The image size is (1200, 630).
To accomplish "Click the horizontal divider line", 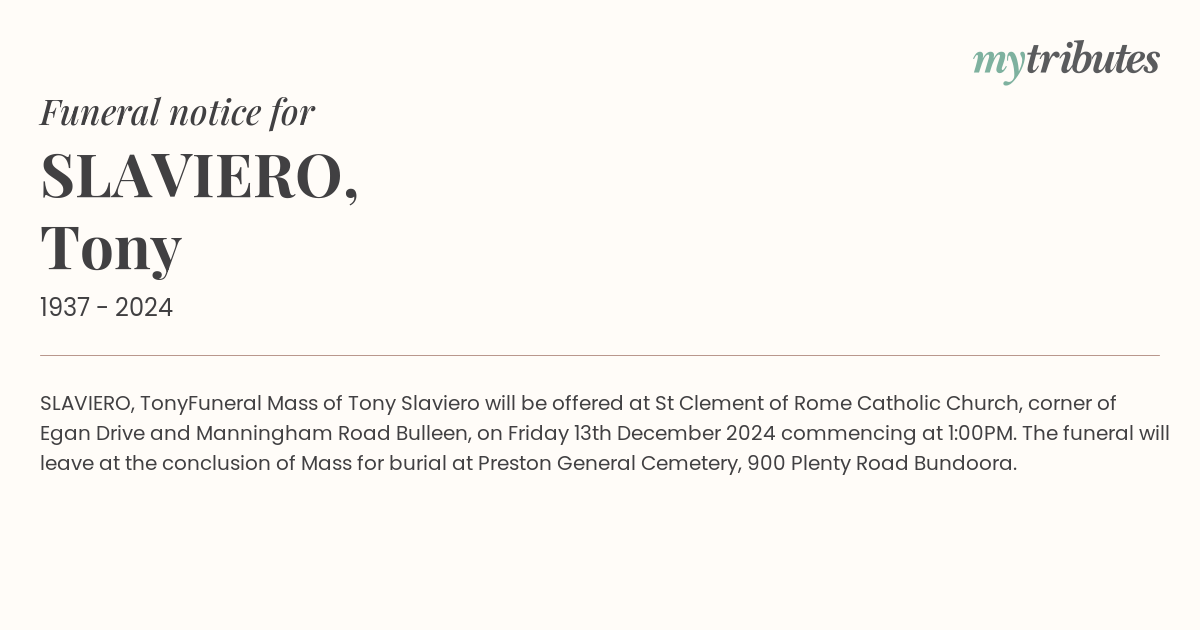I will pos(600,355).
